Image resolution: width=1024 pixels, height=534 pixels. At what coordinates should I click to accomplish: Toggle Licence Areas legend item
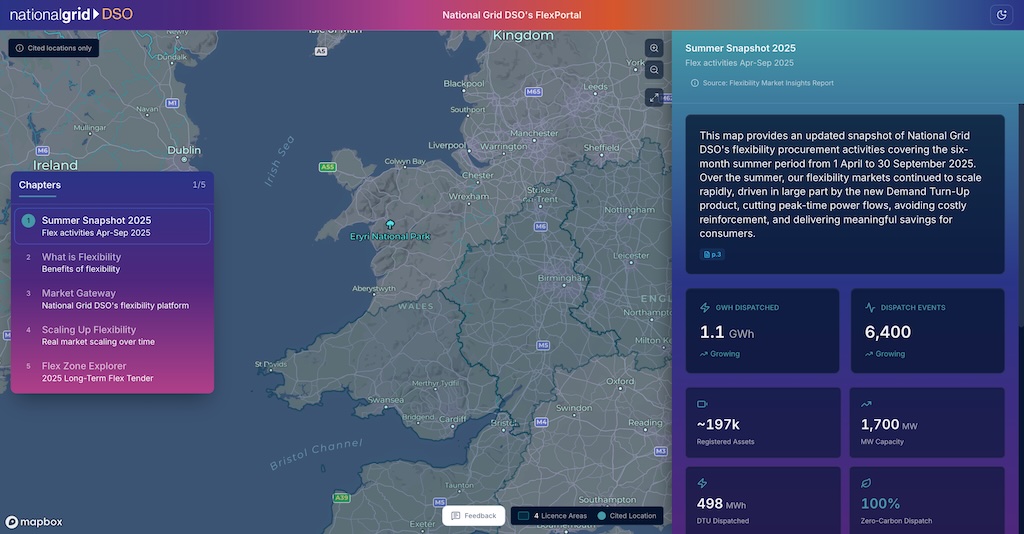point(553,516)
